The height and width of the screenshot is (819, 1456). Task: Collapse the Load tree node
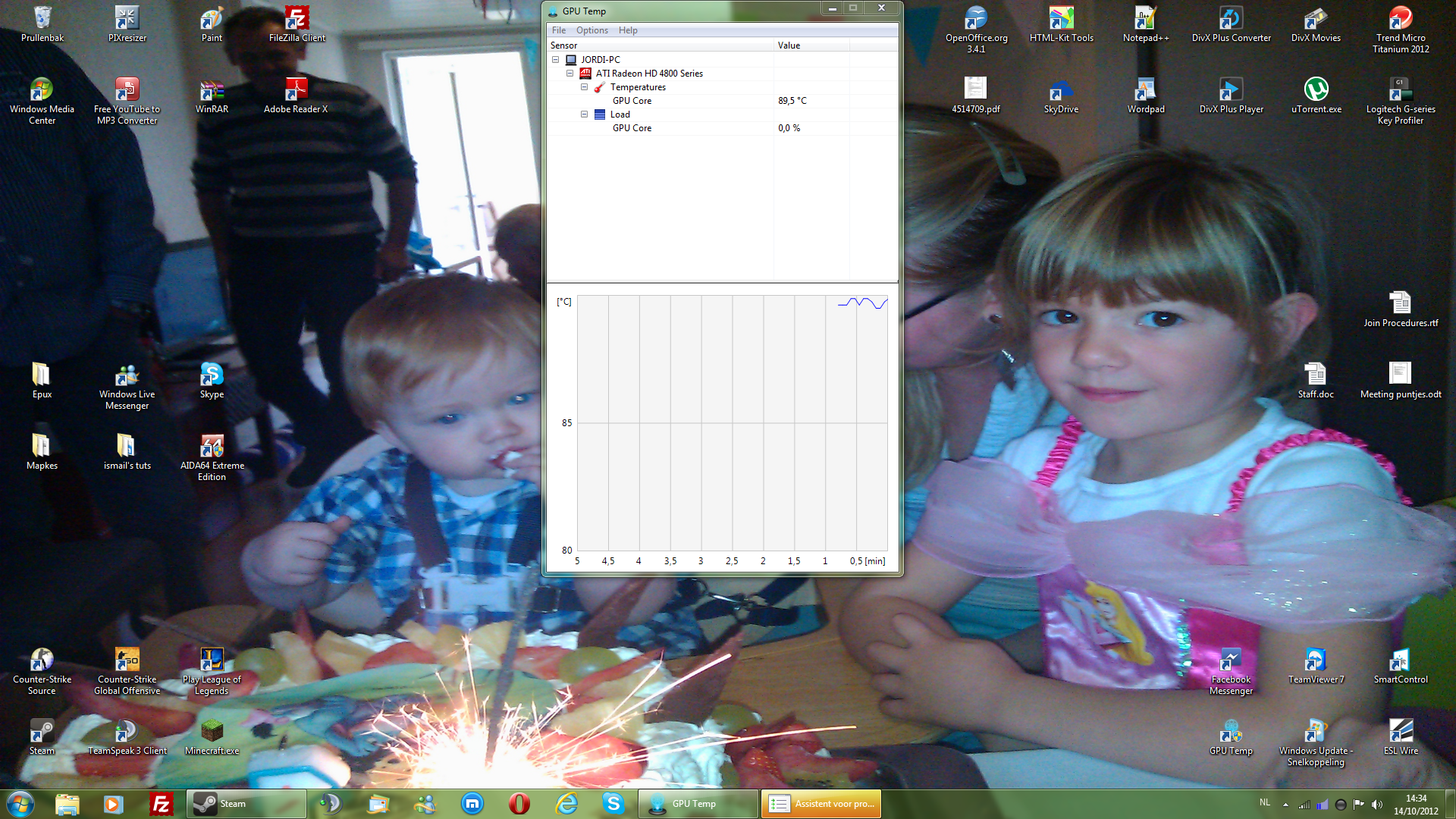584,115
